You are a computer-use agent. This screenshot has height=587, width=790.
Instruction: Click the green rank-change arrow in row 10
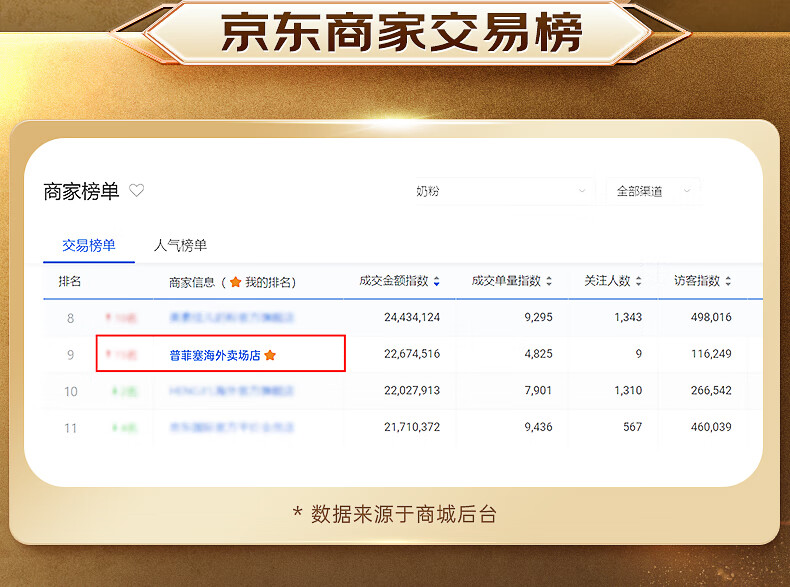[115, 391]
